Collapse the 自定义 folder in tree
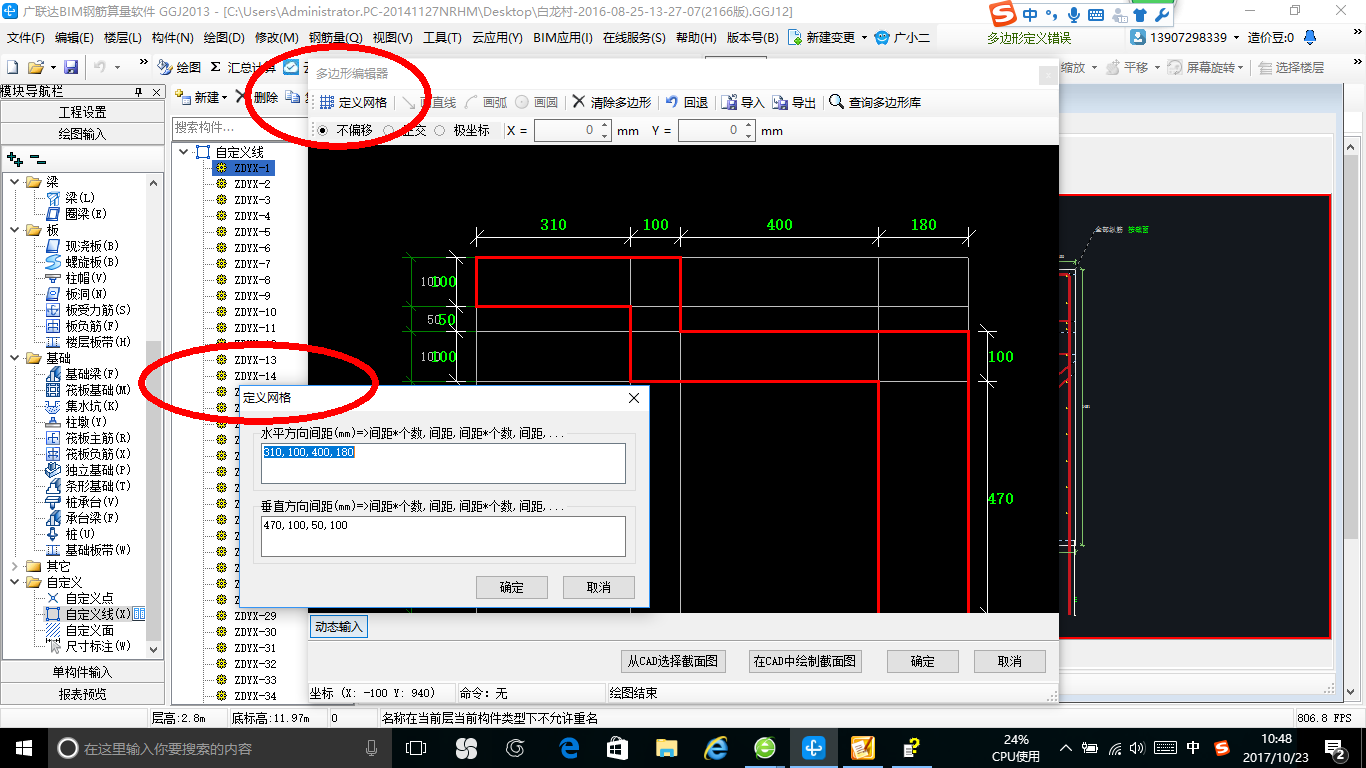This screenshot has width=1366, height=768. coord(14,582)
